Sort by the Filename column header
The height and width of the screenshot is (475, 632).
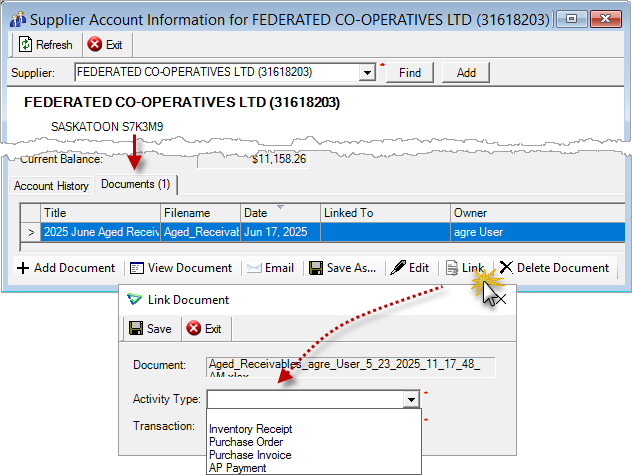coord(200,213)
